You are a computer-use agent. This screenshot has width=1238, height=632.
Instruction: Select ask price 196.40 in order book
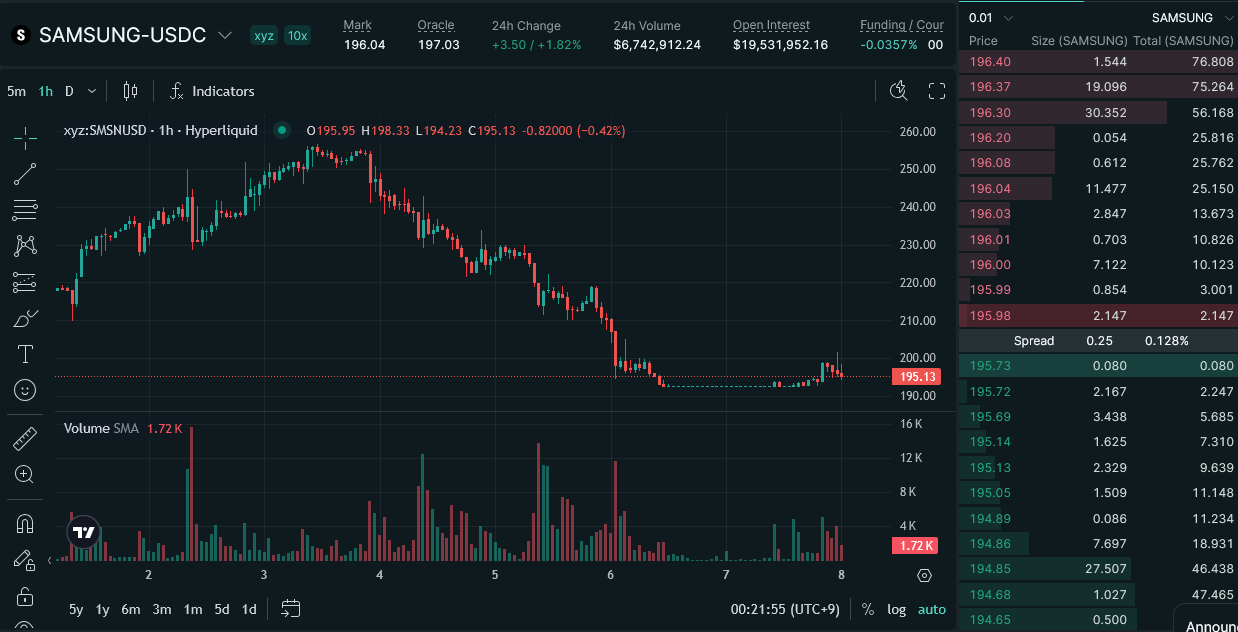pyautogui.click(x=990, y=62)
